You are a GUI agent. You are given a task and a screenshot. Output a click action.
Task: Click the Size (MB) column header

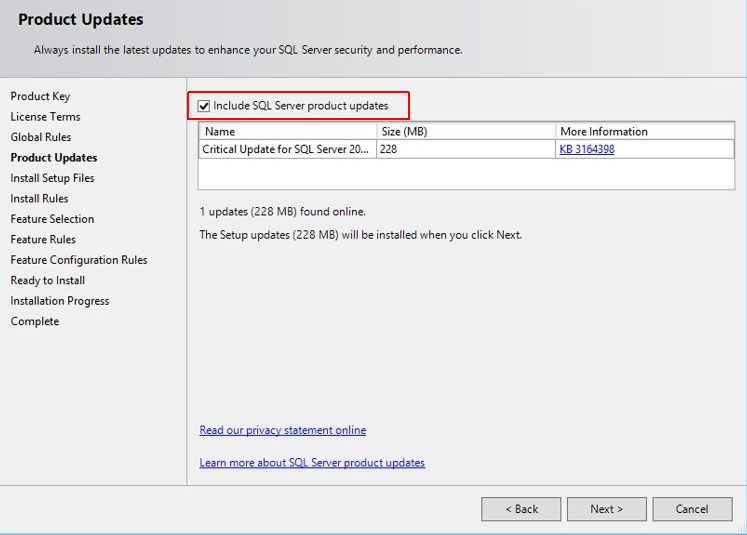[465, 131]
